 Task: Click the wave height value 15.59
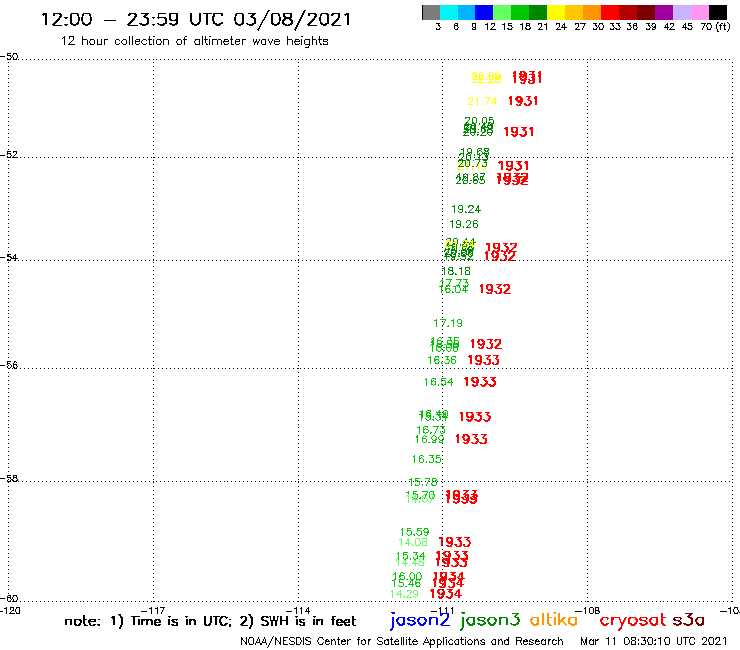414,532
